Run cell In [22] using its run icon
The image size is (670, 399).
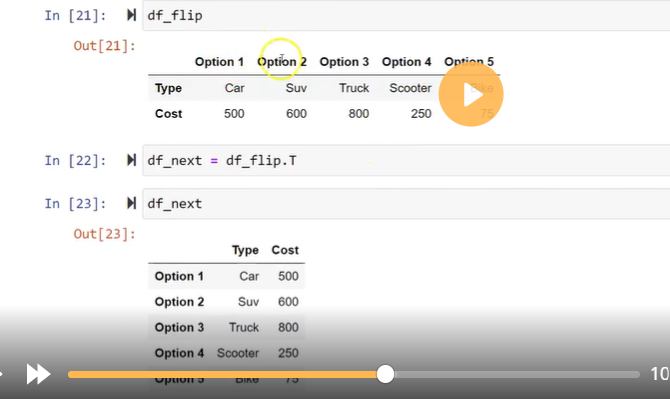point(131,160)
